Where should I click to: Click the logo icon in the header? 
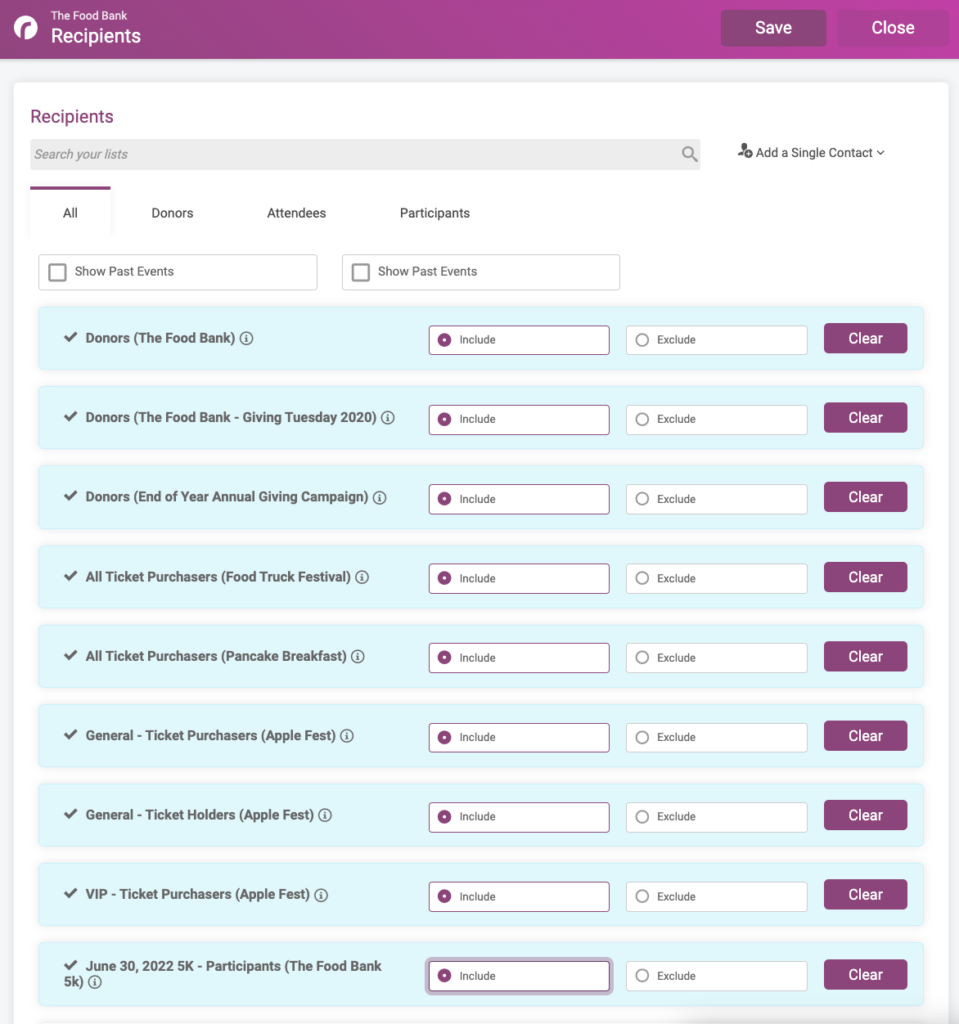tap(26, 28)
